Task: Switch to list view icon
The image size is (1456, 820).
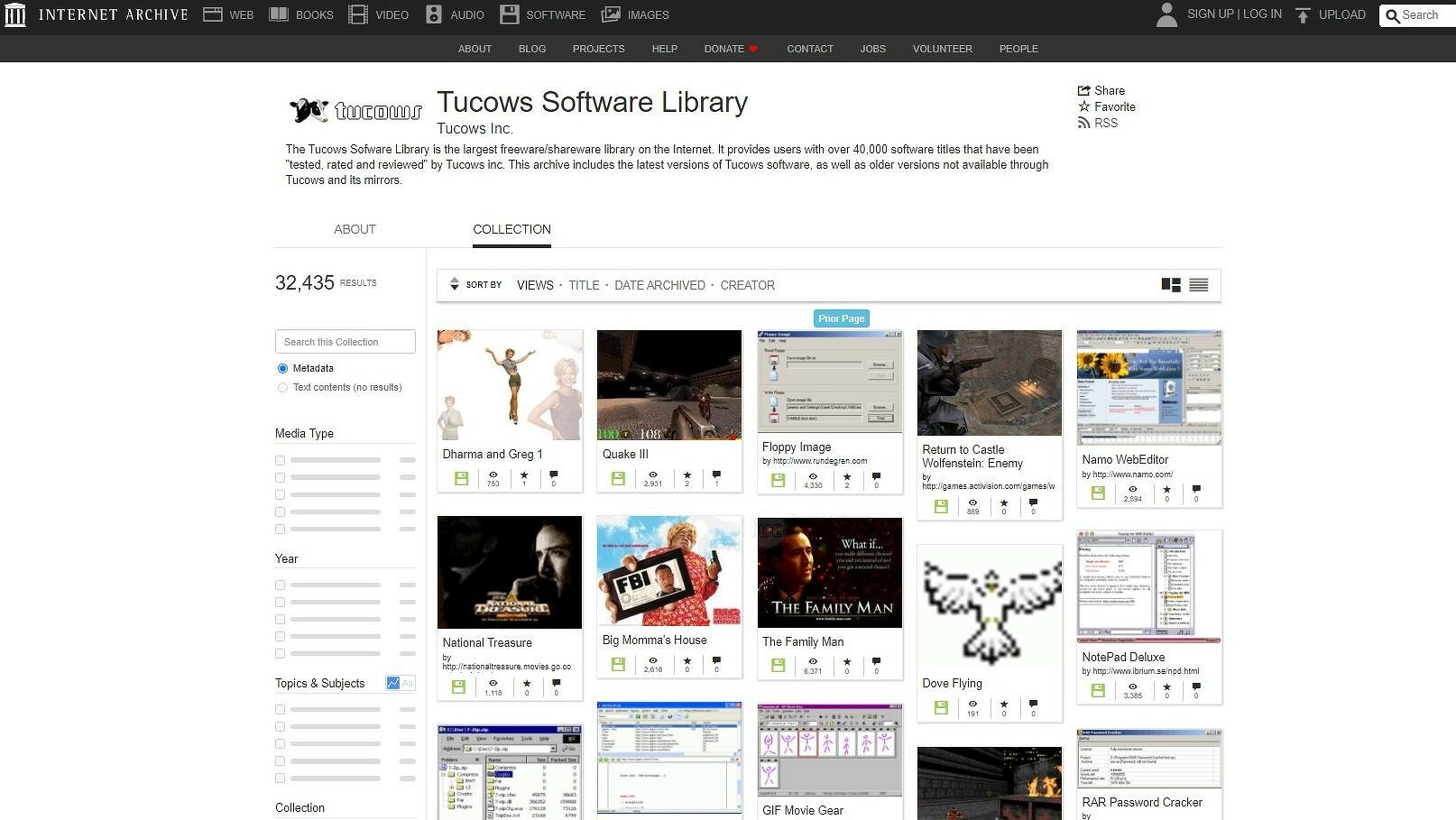Action: point(1199,285)
